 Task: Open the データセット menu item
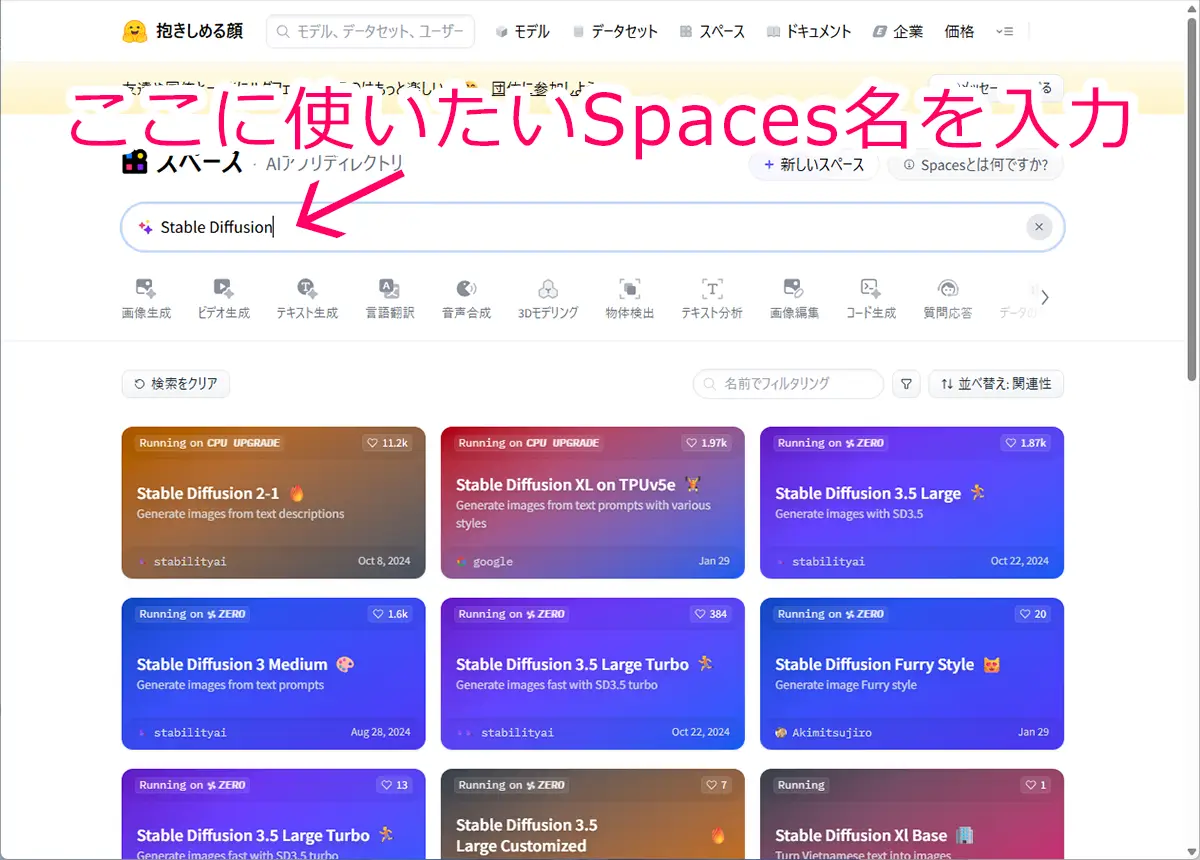(x=614, y=32)
